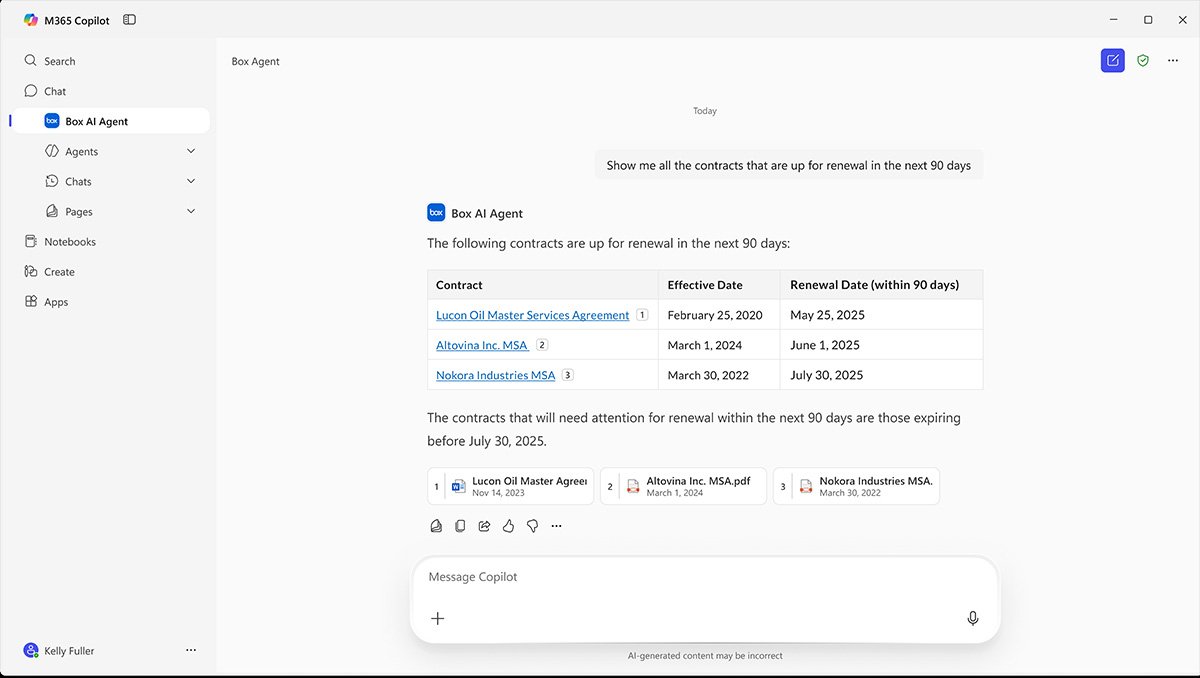
Task: Select Box AI Agent in the sidebar
Action: 96,121
